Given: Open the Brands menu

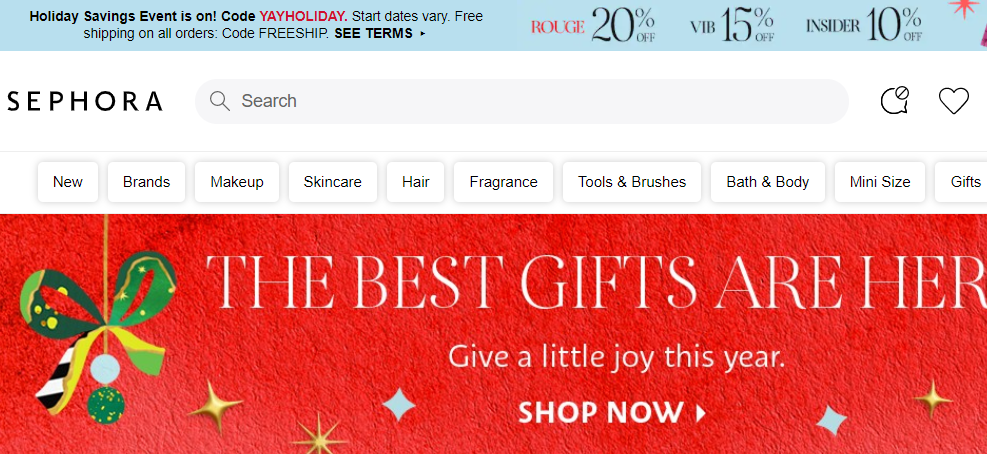Looking at the screenshot, I should click(147, 182).
